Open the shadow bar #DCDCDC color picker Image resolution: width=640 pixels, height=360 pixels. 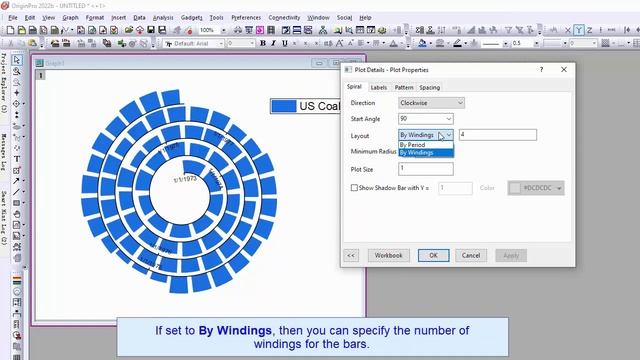[536, 188]
